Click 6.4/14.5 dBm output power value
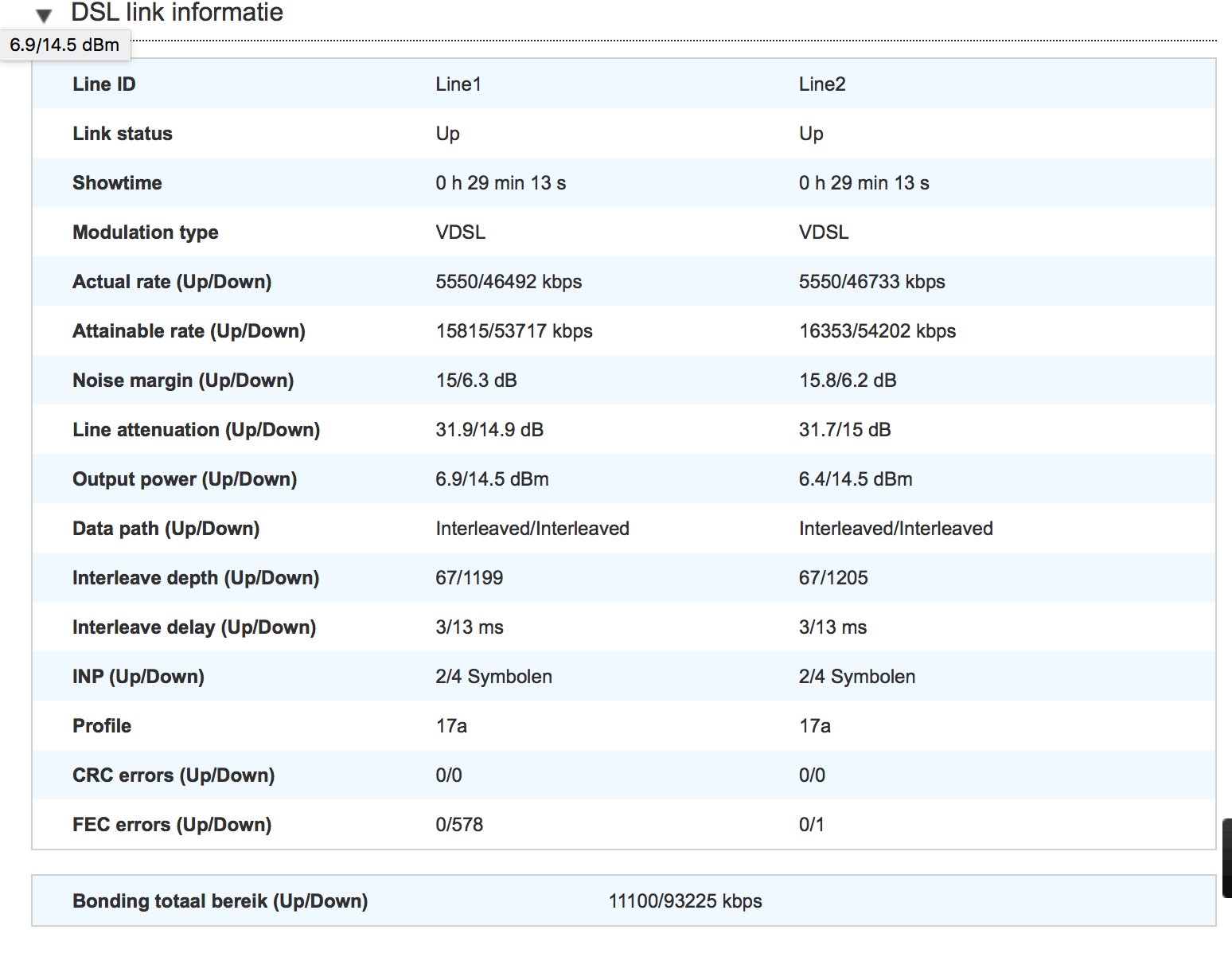This screenshot has width=1232, height=957. coord(856,478)
